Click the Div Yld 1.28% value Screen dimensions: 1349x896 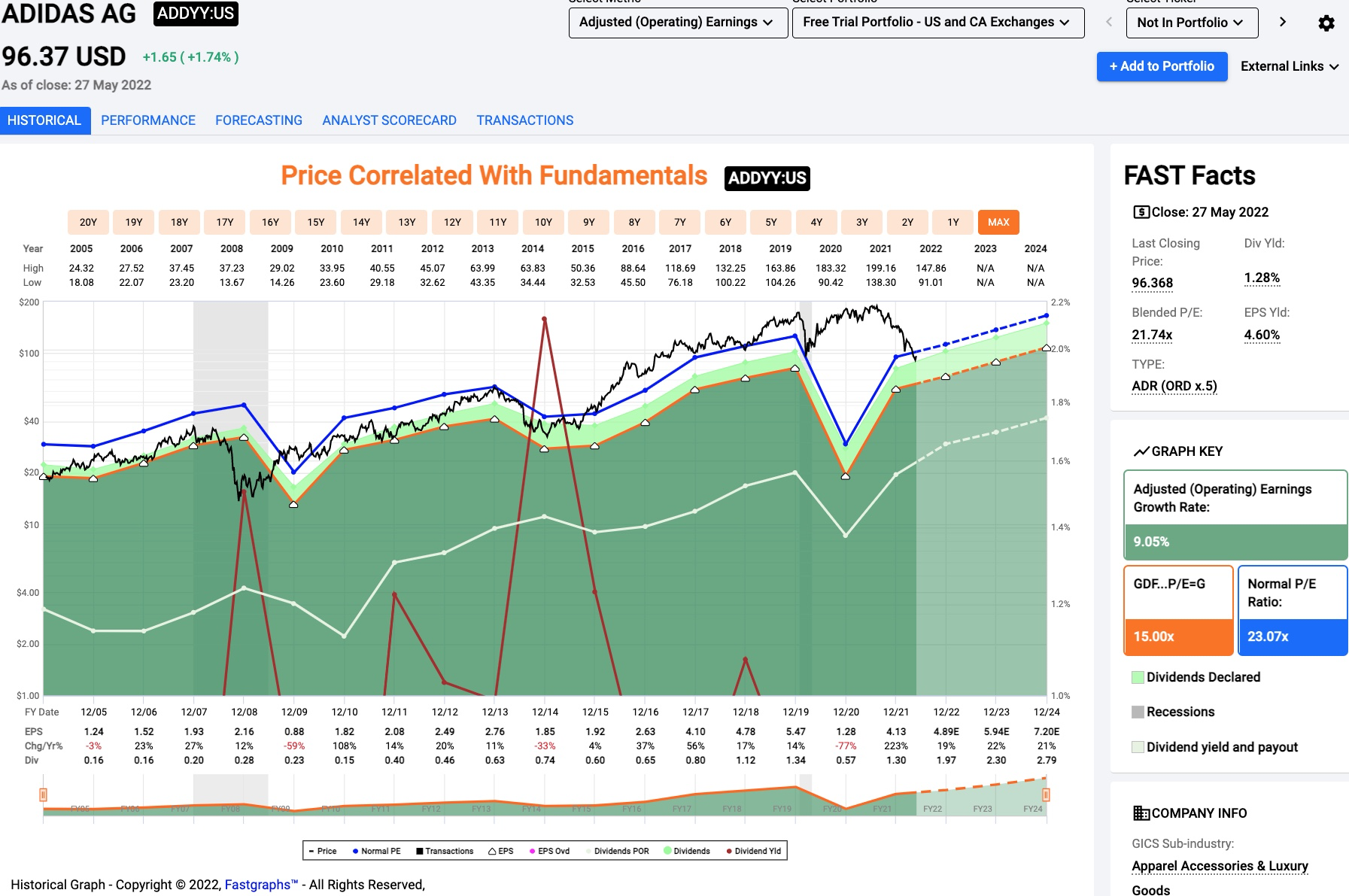pyautogui.click(x=1262, y=278)
